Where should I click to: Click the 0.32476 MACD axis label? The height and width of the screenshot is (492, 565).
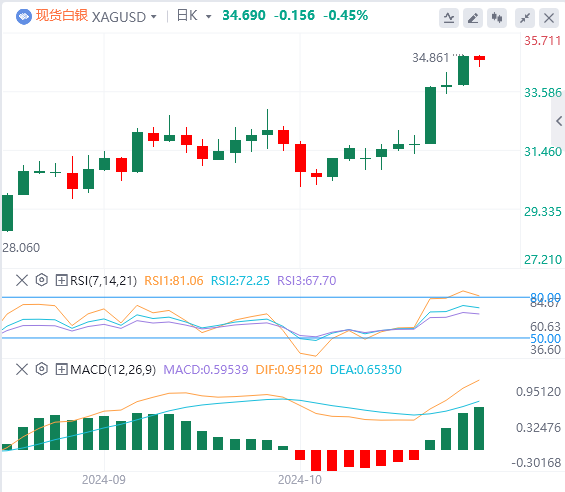click(x=538, y=428)
